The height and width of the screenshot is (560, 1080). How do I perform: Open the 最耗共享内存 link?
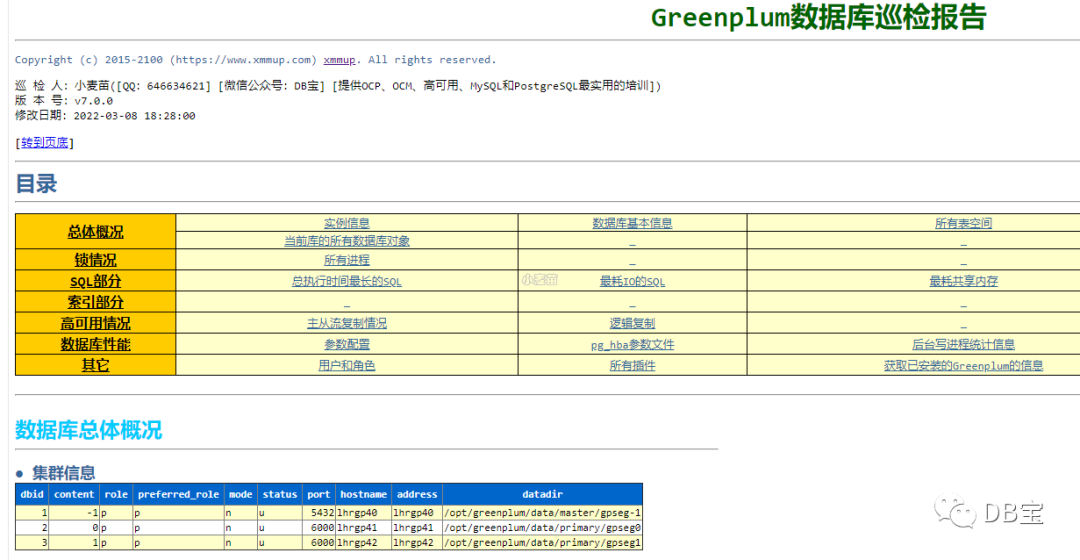click(963, 281)
